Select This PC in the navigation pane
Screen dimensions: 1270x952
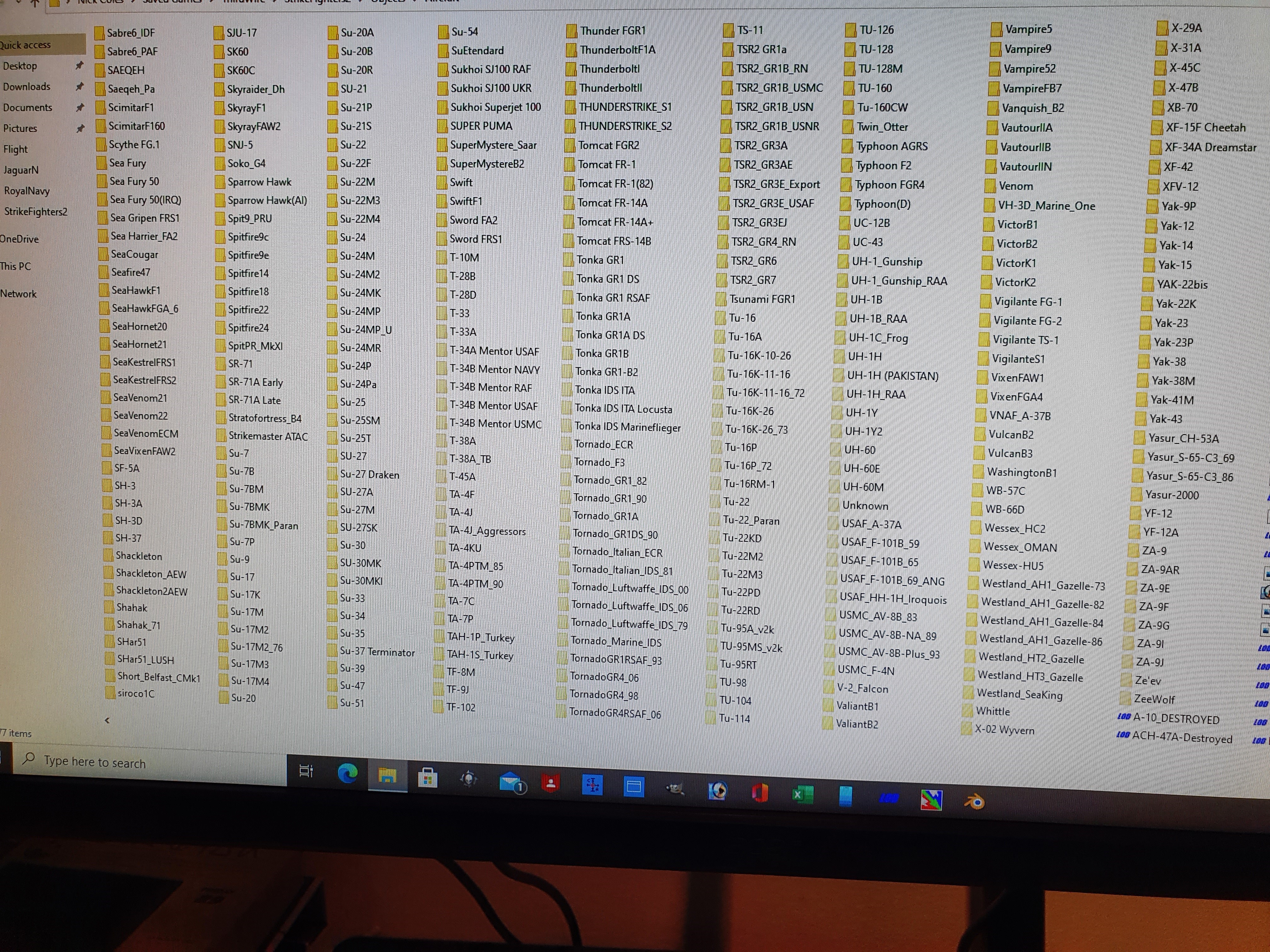(16, 266)
